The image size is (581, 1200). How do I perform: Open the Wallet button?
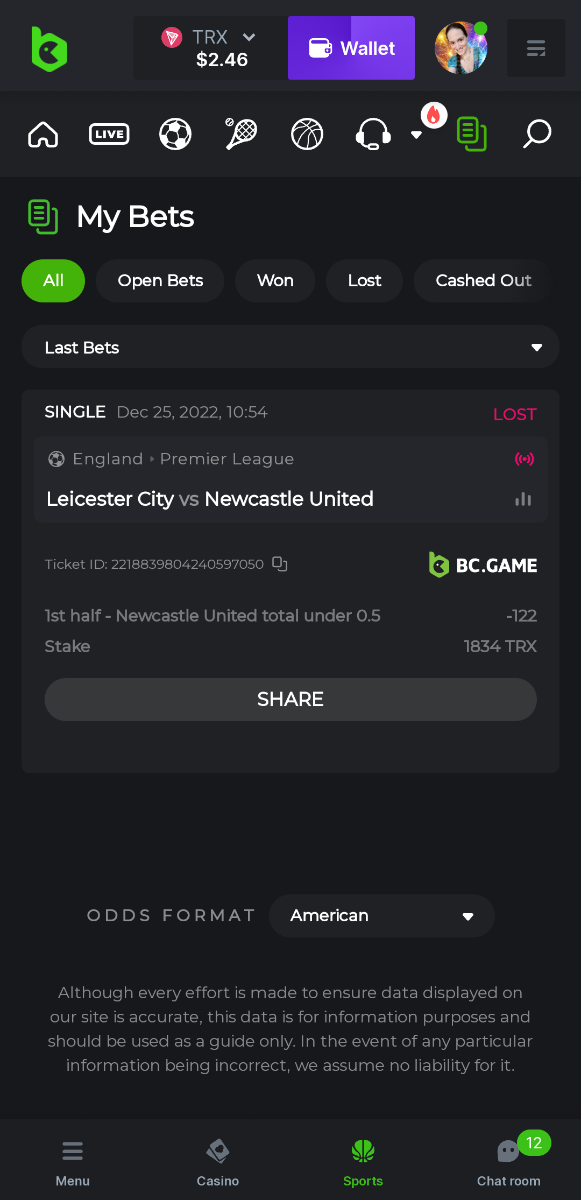pyautogui.click(x=351, y=48)
